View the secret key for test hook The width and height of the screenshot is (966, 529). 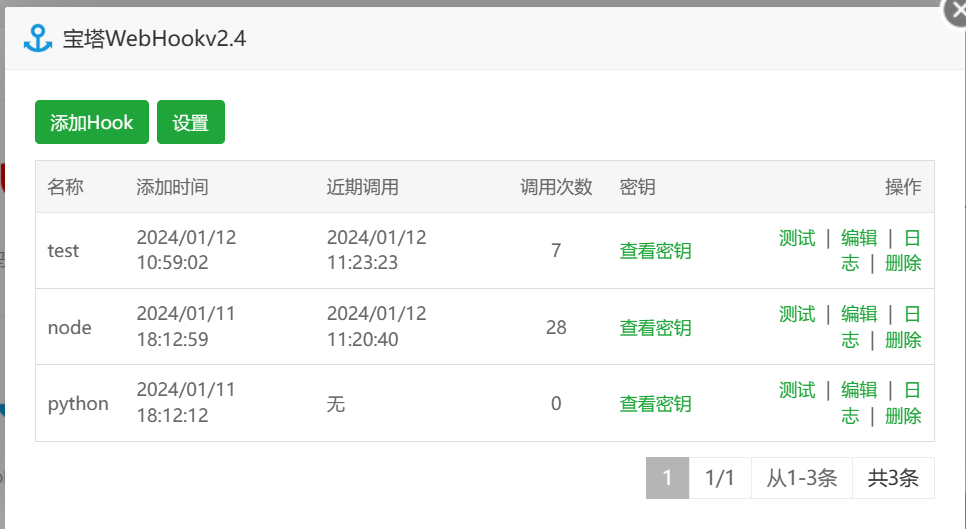pyautogui.click(x=656, y=251)
